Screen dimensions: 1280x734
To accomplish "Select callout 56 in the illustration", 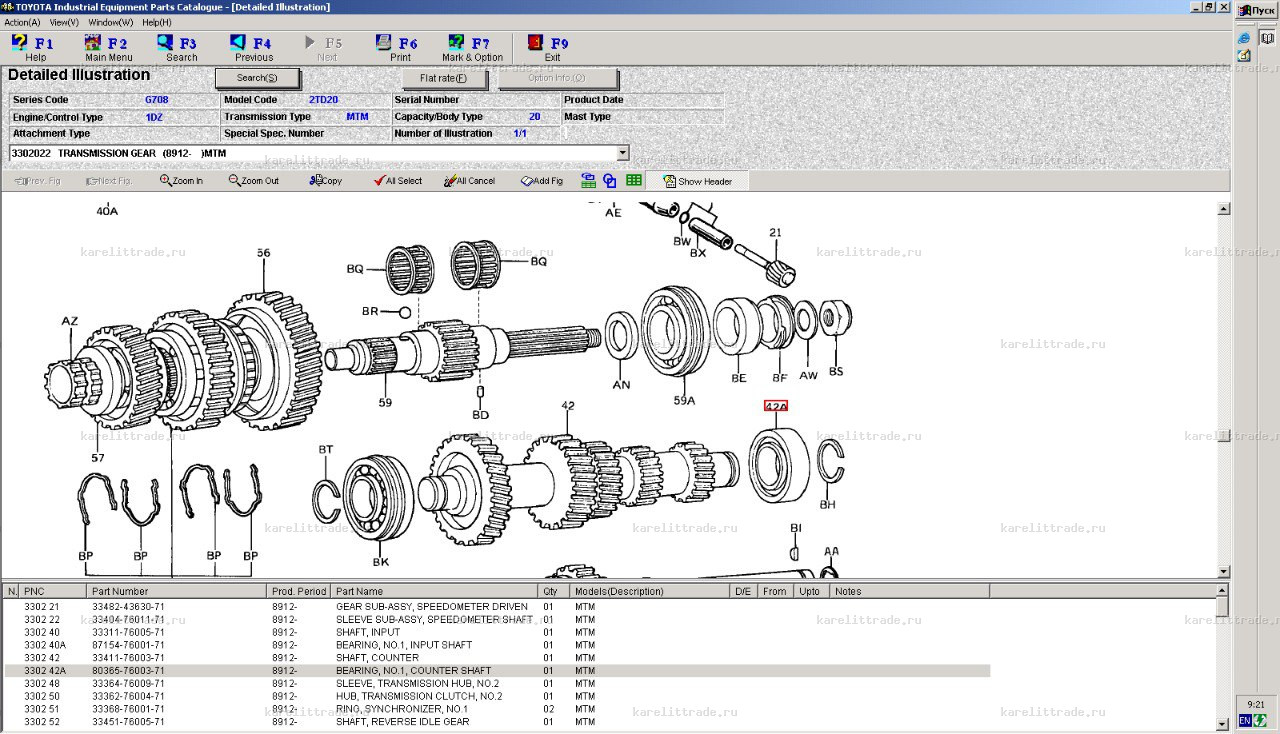I will click(x=263, y=253).
